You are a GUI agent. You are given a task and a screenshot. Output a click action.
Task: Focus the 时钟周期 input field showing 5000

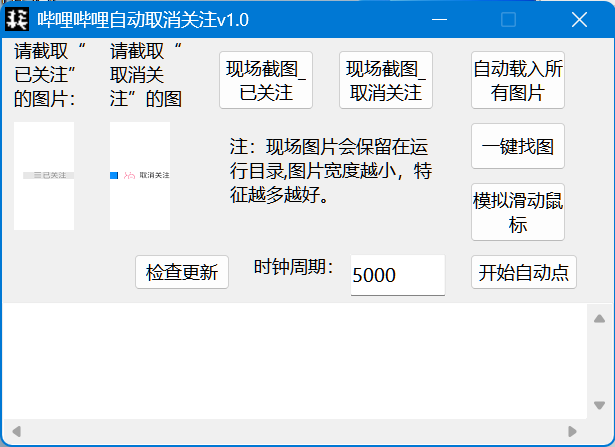coord(398,275)
